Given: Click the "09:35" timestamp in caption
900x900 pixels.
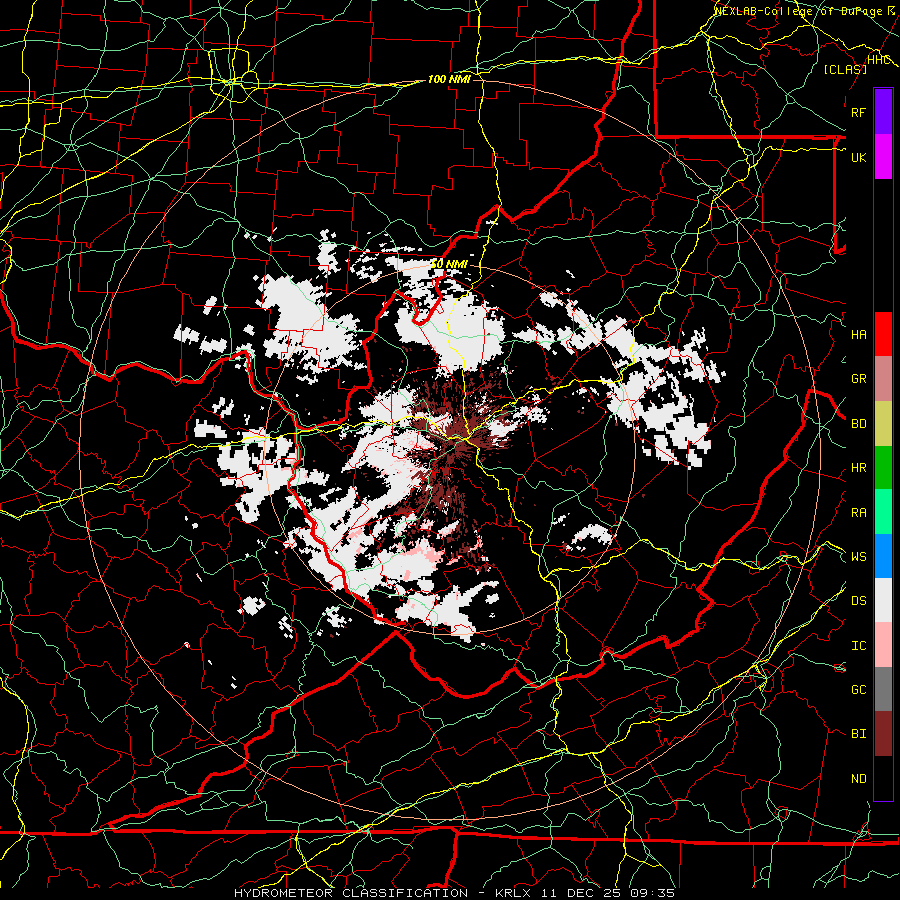Looking at the screenshot, I should (x=651, y=893).
